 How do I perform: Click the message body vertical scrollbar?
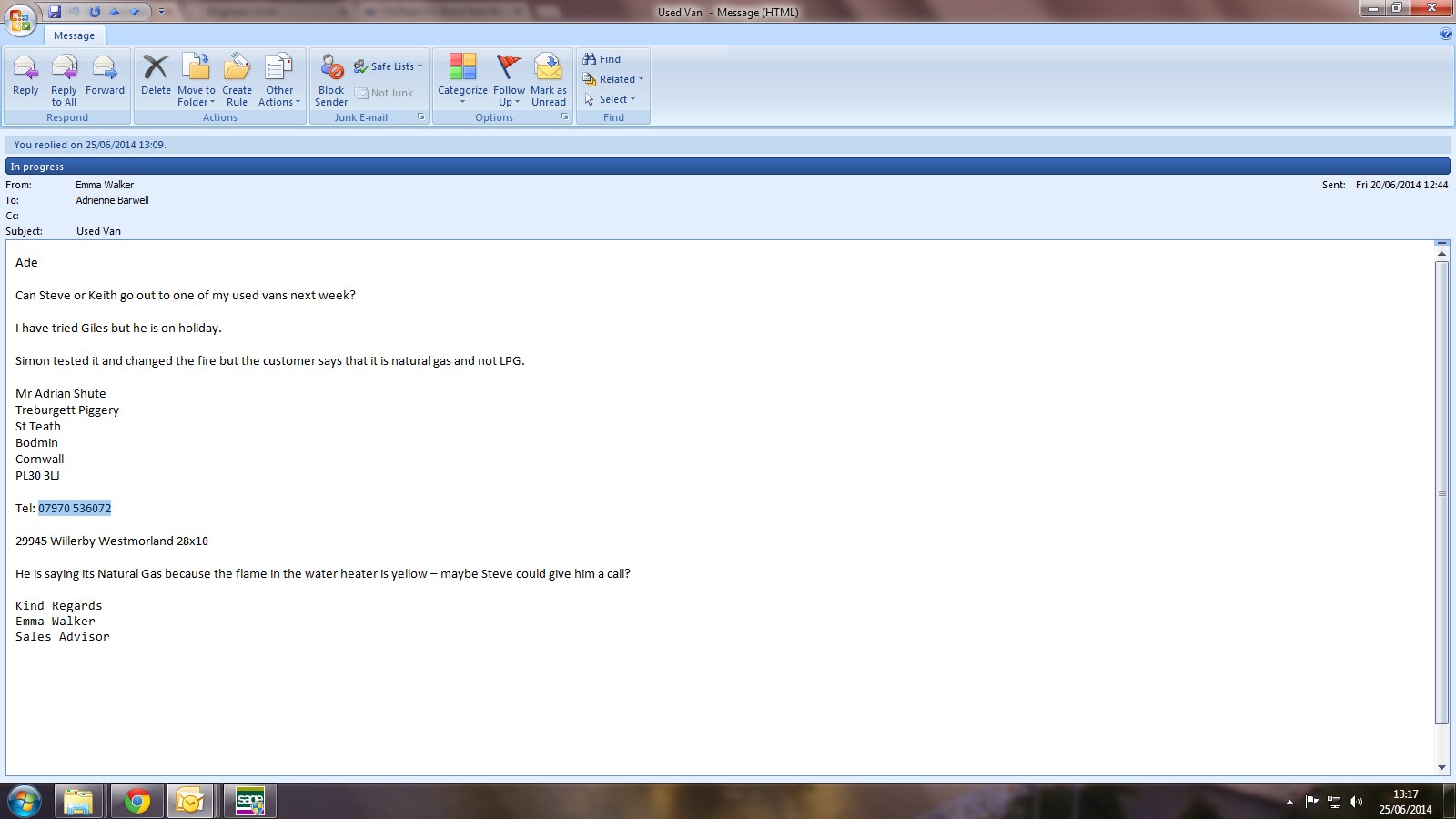point(1441,491)
